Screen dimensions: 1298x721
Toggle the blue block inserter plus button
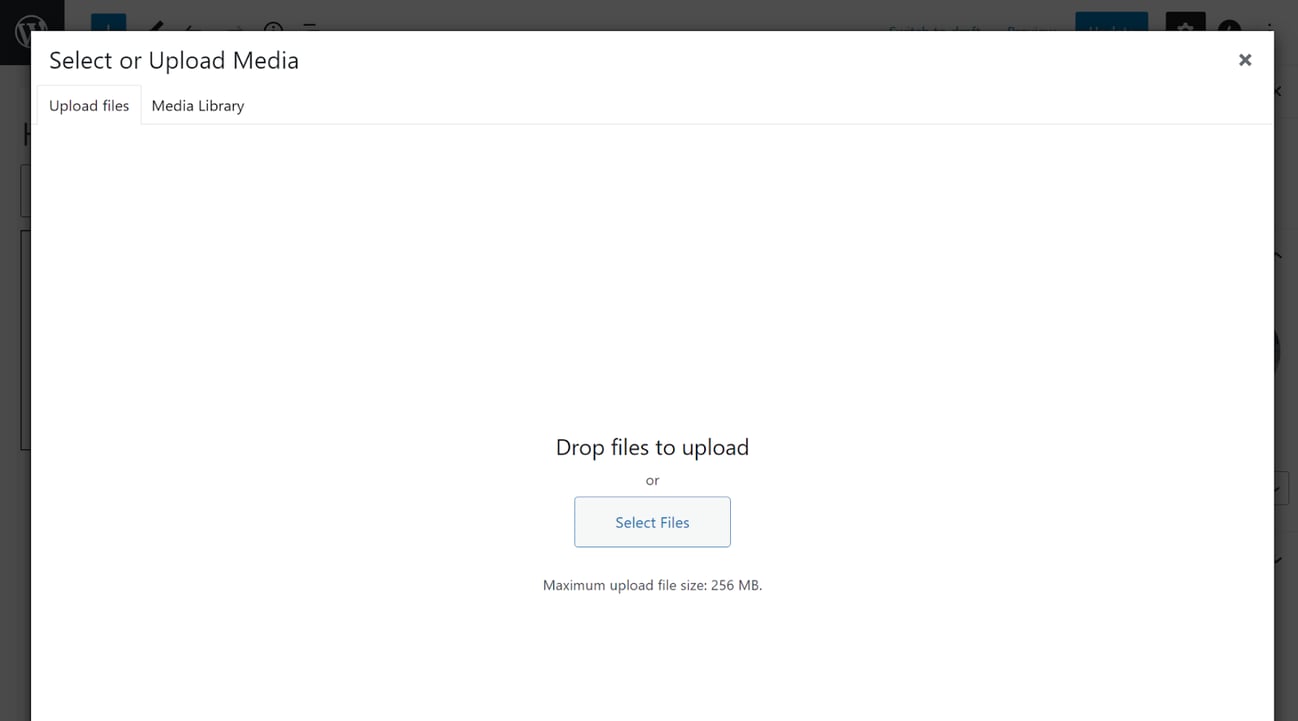pos(108,24)
